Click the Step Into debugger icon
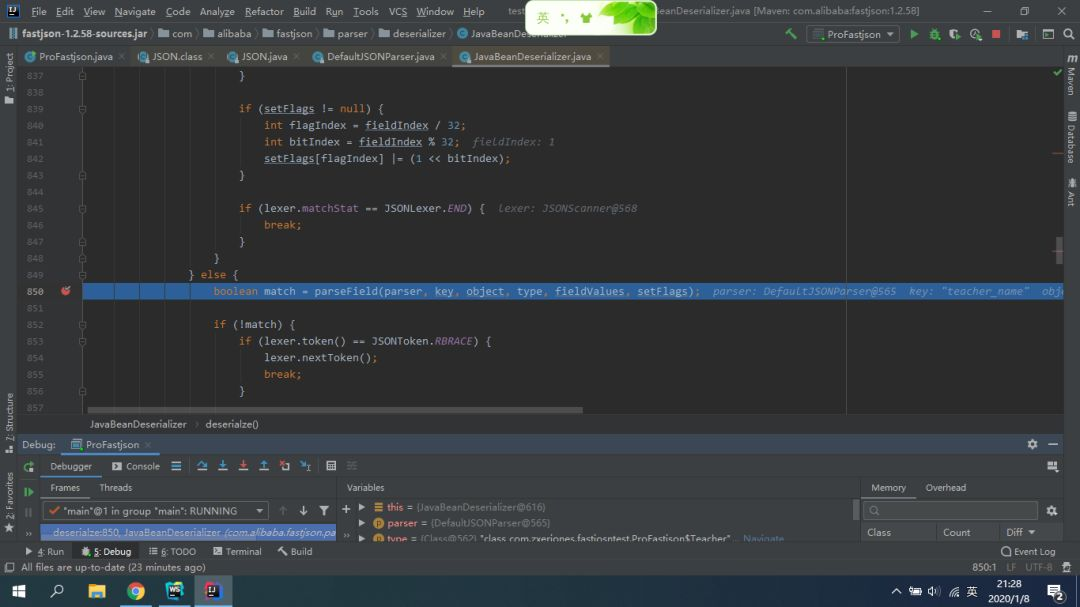The width and height of the screenshot is (1080, 607). click(222, 466)
